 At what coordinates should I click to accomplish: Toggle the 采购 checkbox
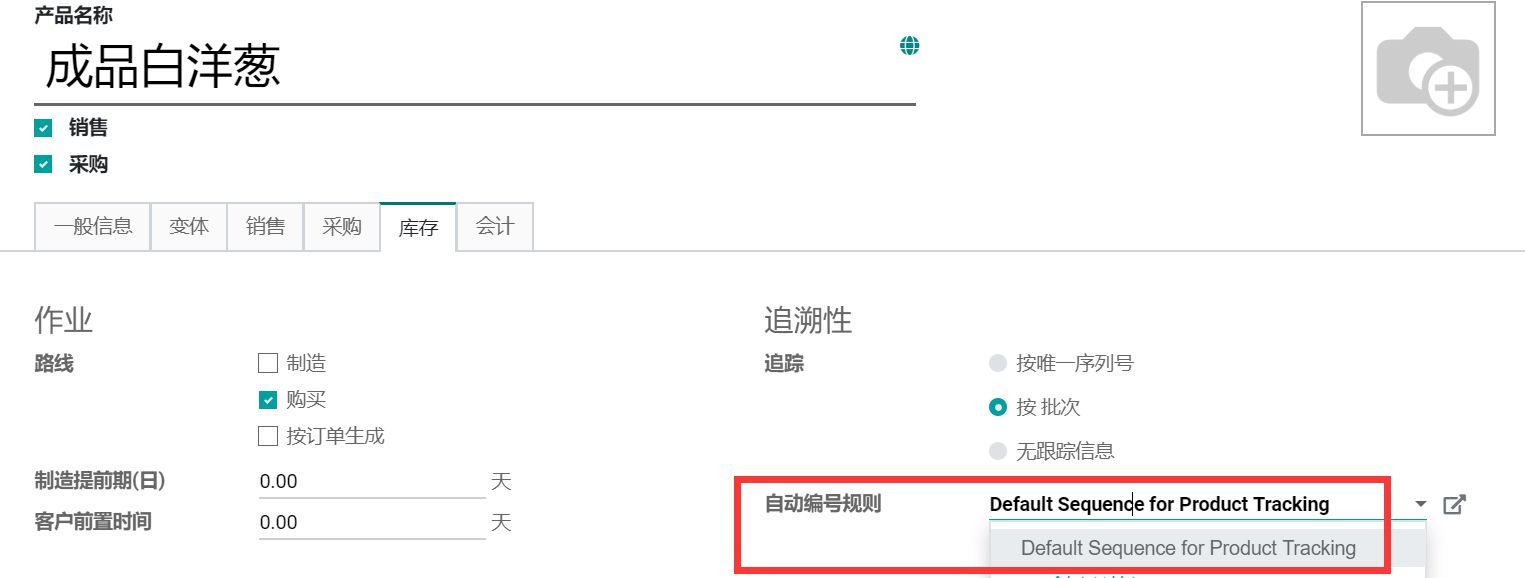click(43, 165)
